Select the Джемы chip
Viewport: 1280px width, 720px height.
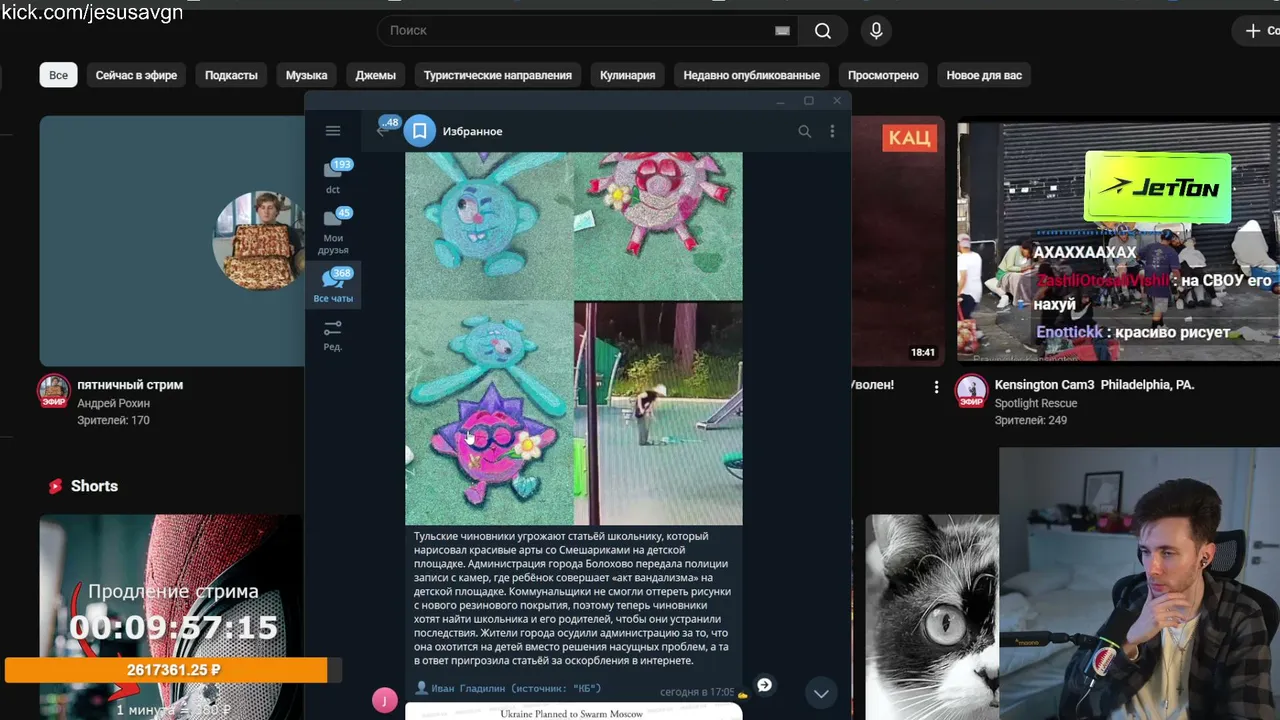click(x=375, y=75)
